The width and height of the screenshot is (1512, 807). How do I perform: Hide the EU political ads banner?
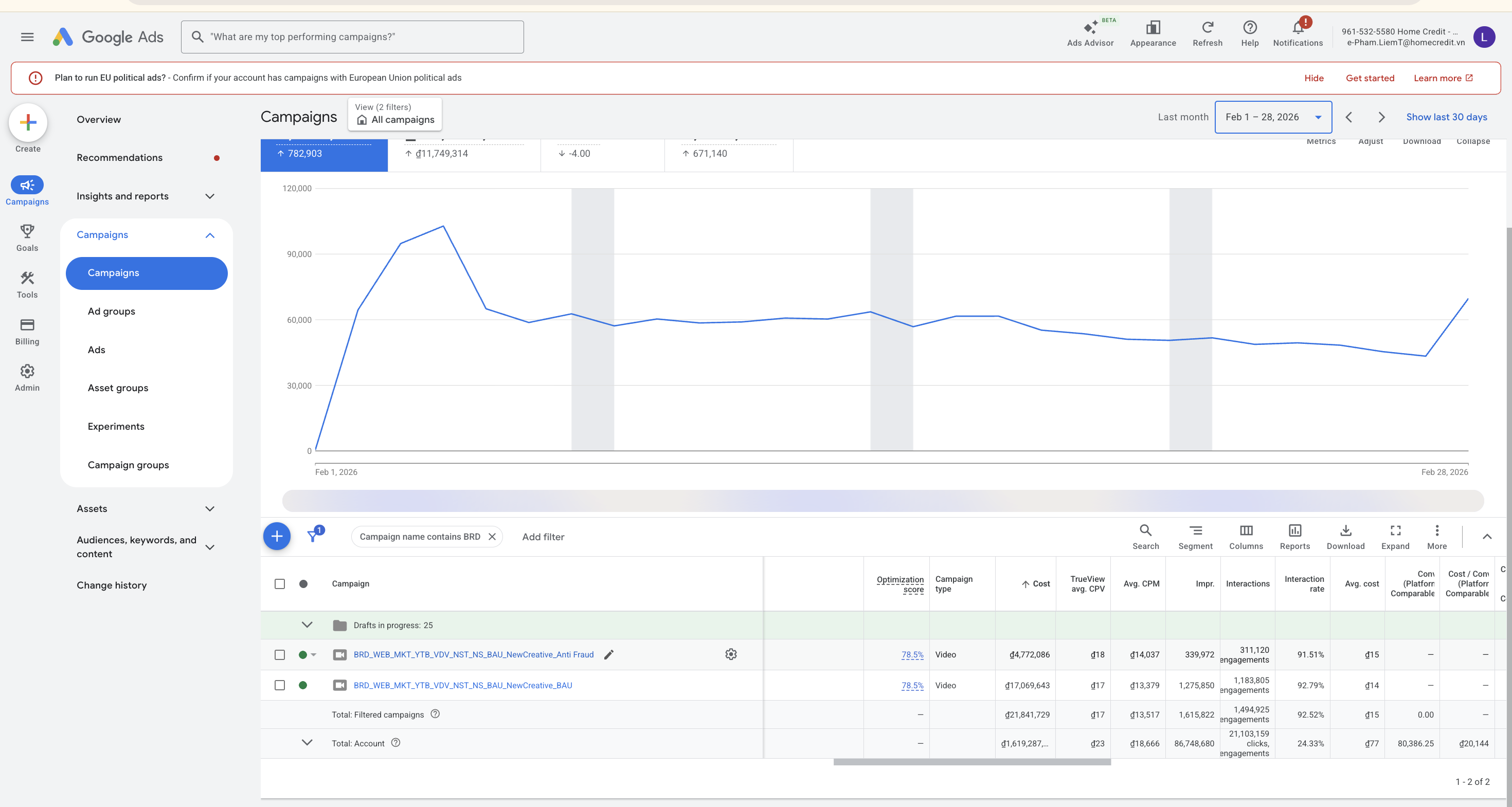point(1313,78)
